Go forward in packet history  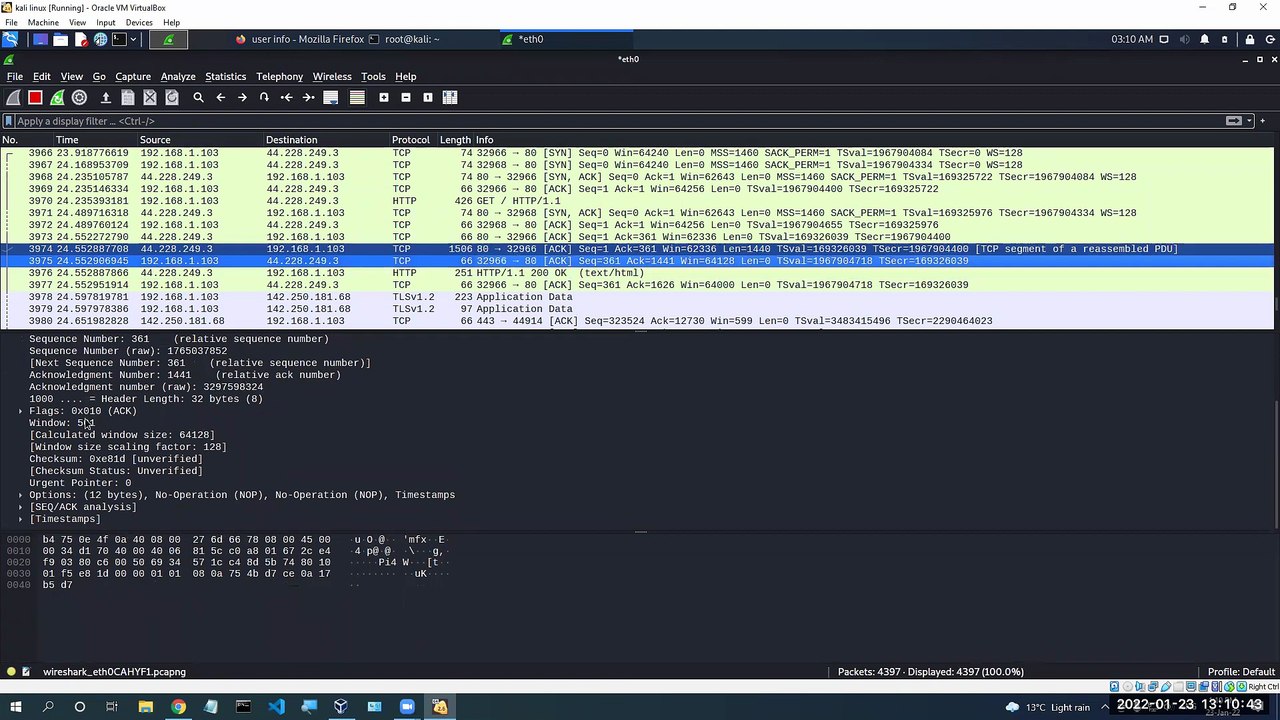(242, 97)
